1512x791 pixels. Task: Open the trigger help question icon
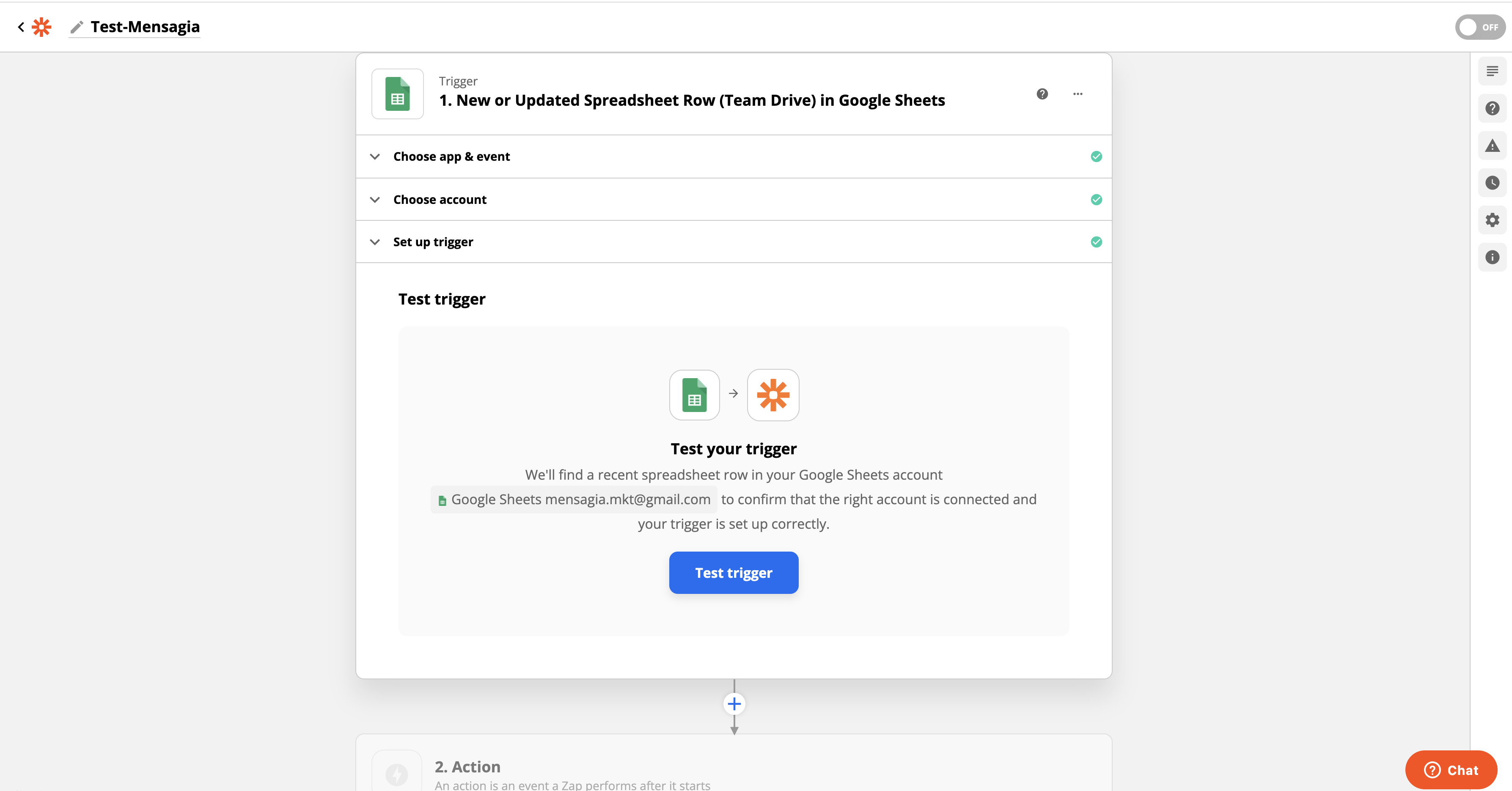pos(1042,94)
